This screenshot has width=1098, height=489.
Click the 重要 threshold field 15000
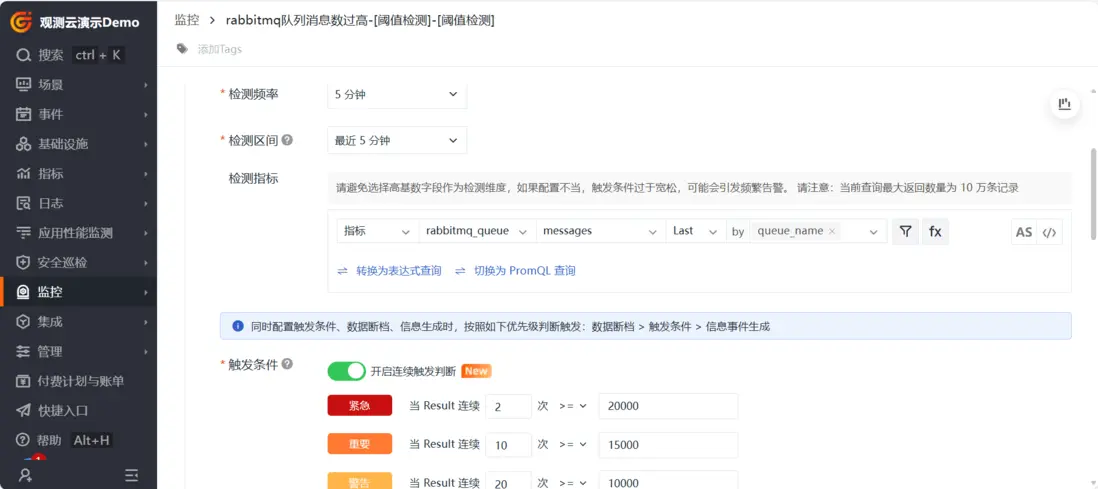pyautogui.click(x=668, y=445)
